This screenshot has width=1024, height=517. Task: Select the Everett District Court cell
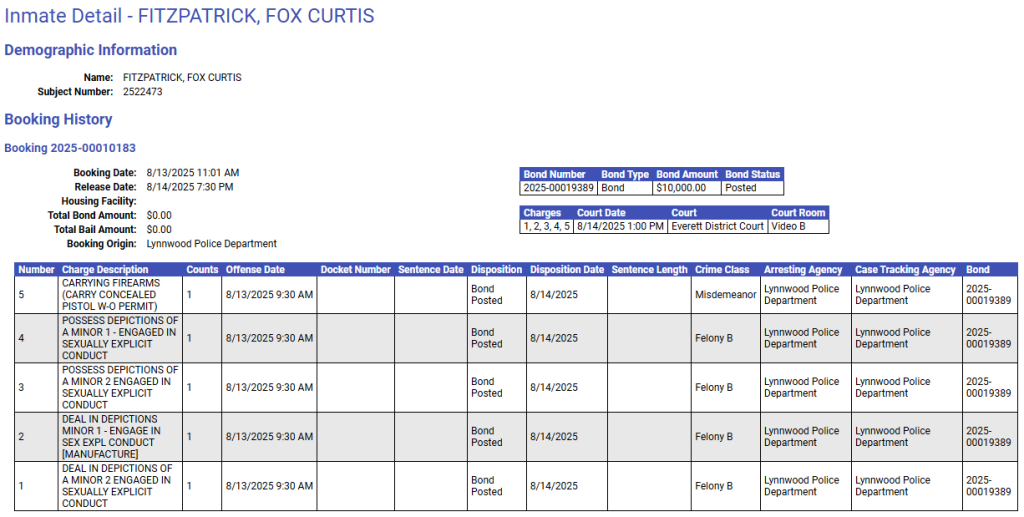tap(718, 227)
